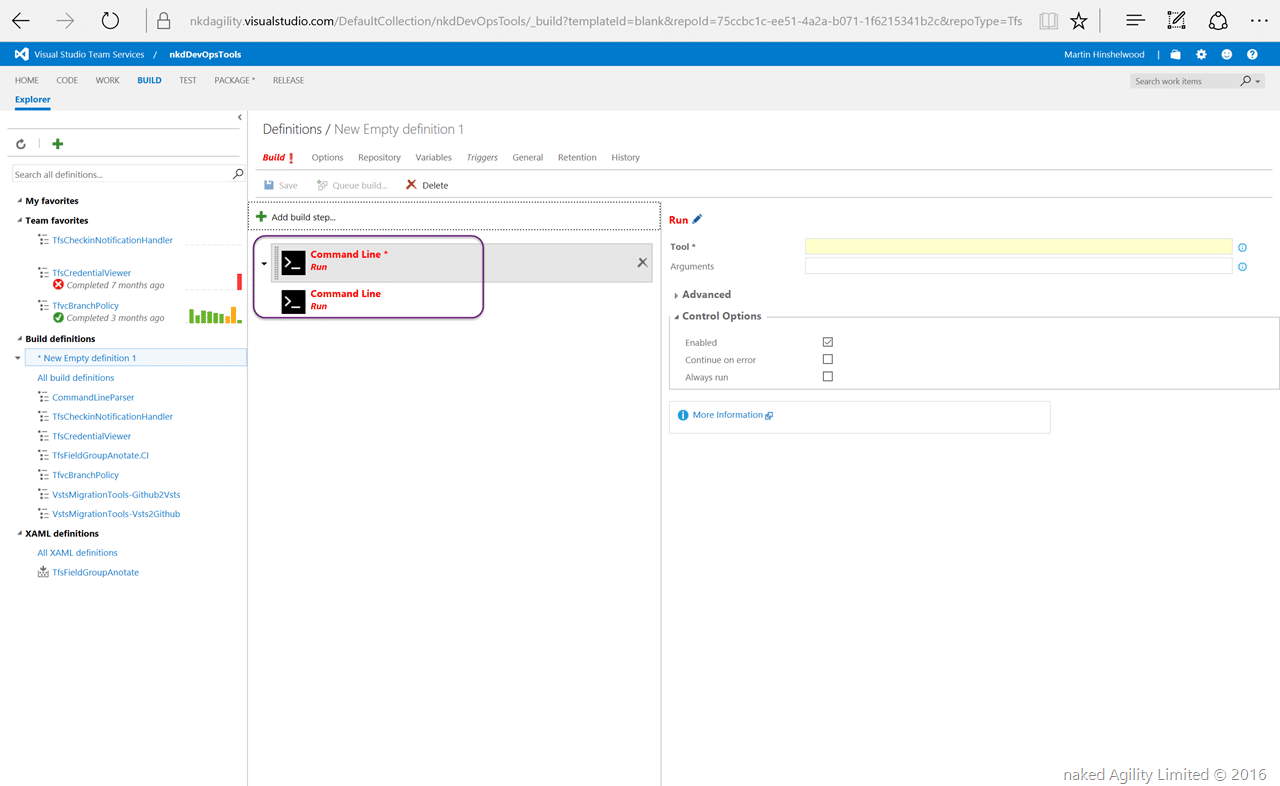Viewport: 1280px width, 786px height.
Task: Add page to favorites star
Action: 1078,20
